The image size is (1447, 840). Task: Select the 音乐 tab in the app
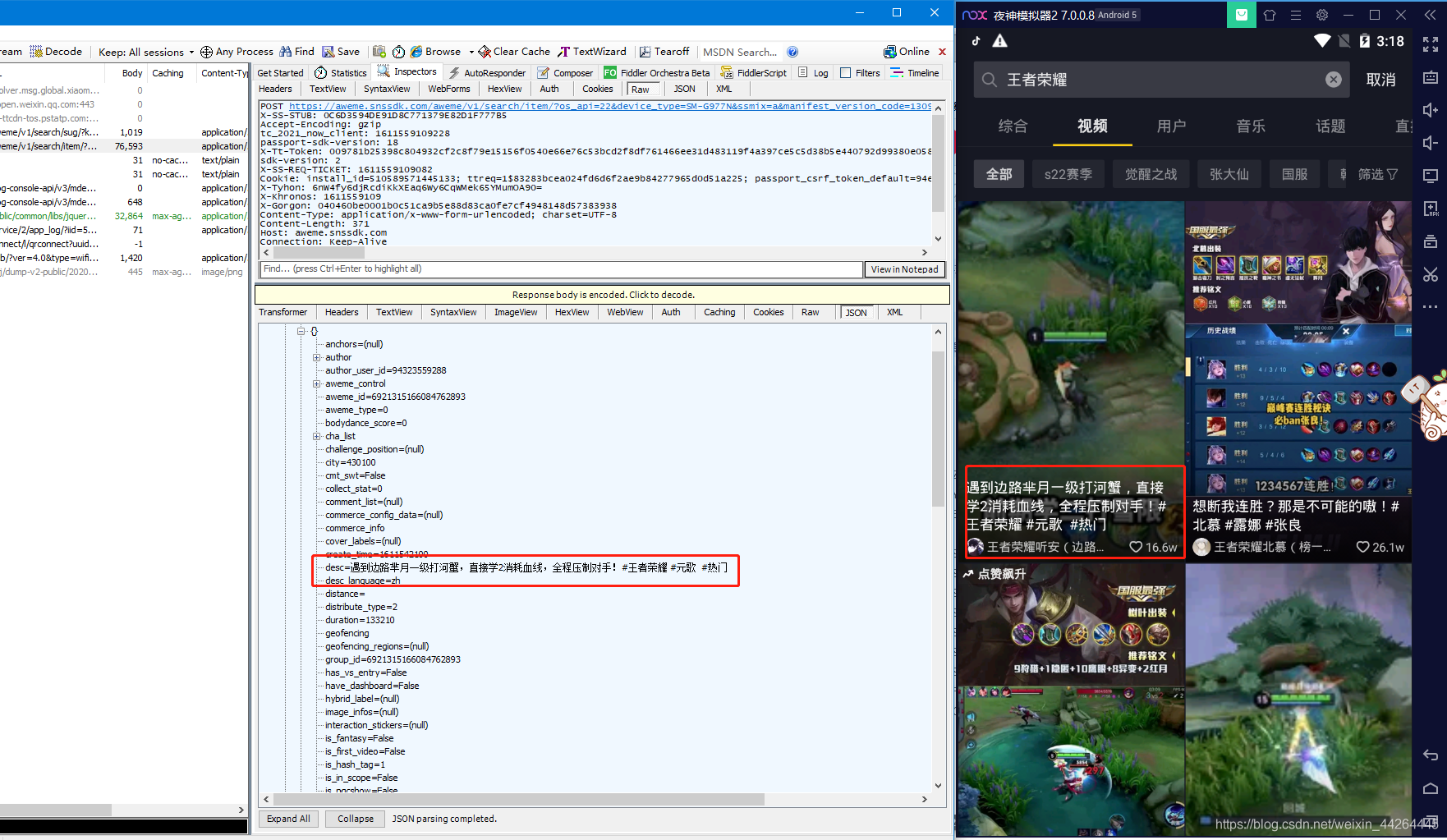1251,126
